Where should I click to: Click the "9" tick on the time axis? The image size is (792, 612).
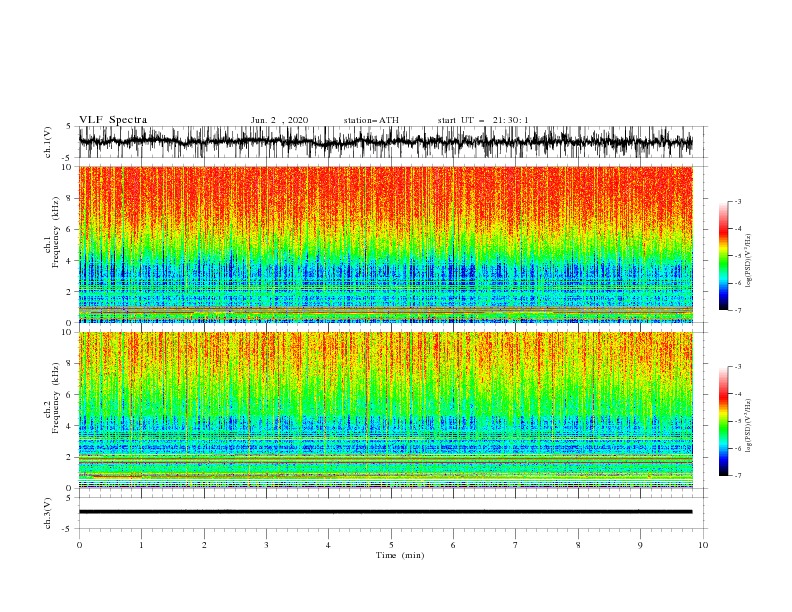[x=640, y=545]
